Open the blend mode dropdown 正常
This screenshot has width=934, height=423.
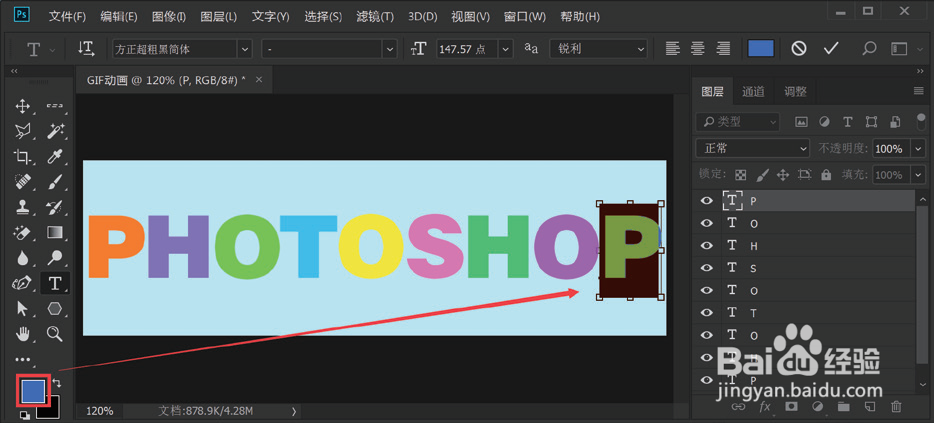coord(752,148)
